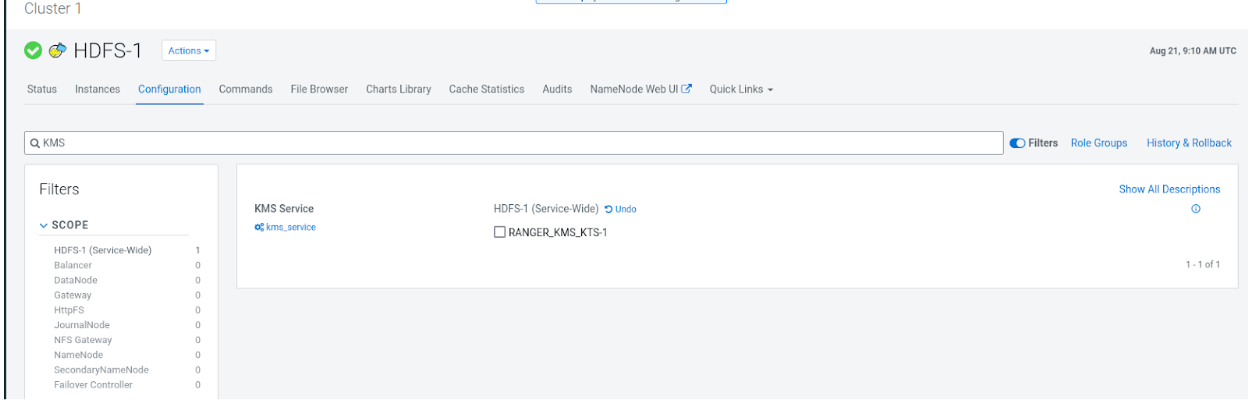Click the magnifier icon in the search box
The width and height of the screenshot is (1248, 400).
pyautogui.click(x=34, y=143)
